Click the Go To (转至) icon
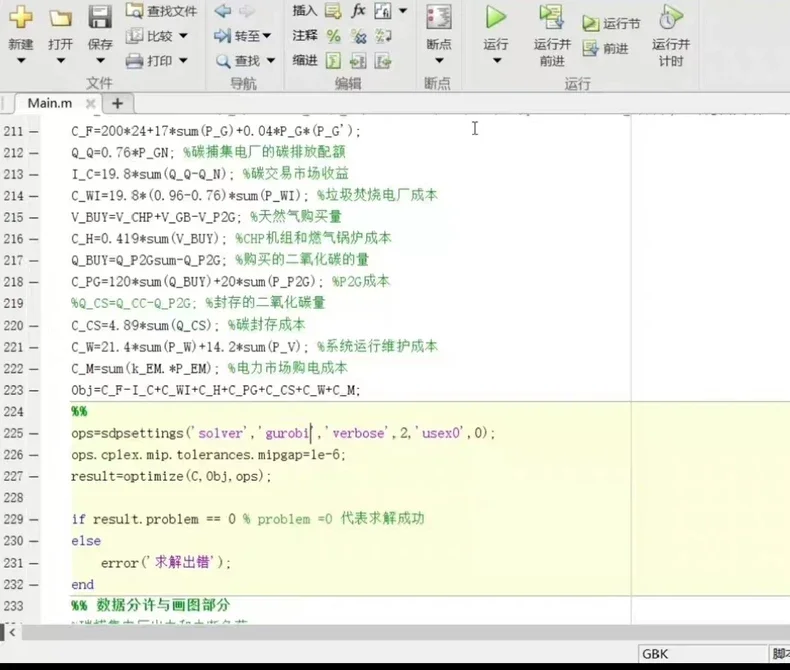 point(222,36)
